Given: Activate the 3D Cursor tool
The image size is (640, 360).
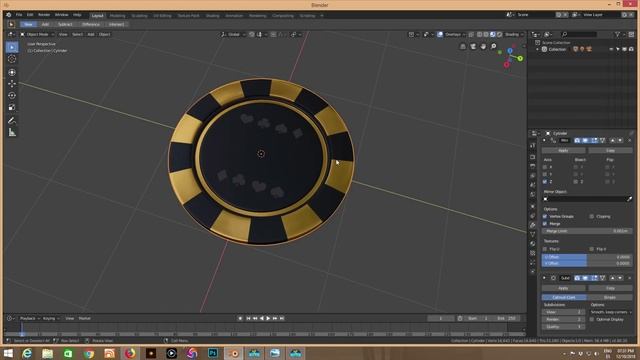Looking at the screenshot, I should [x=12, y=59].
